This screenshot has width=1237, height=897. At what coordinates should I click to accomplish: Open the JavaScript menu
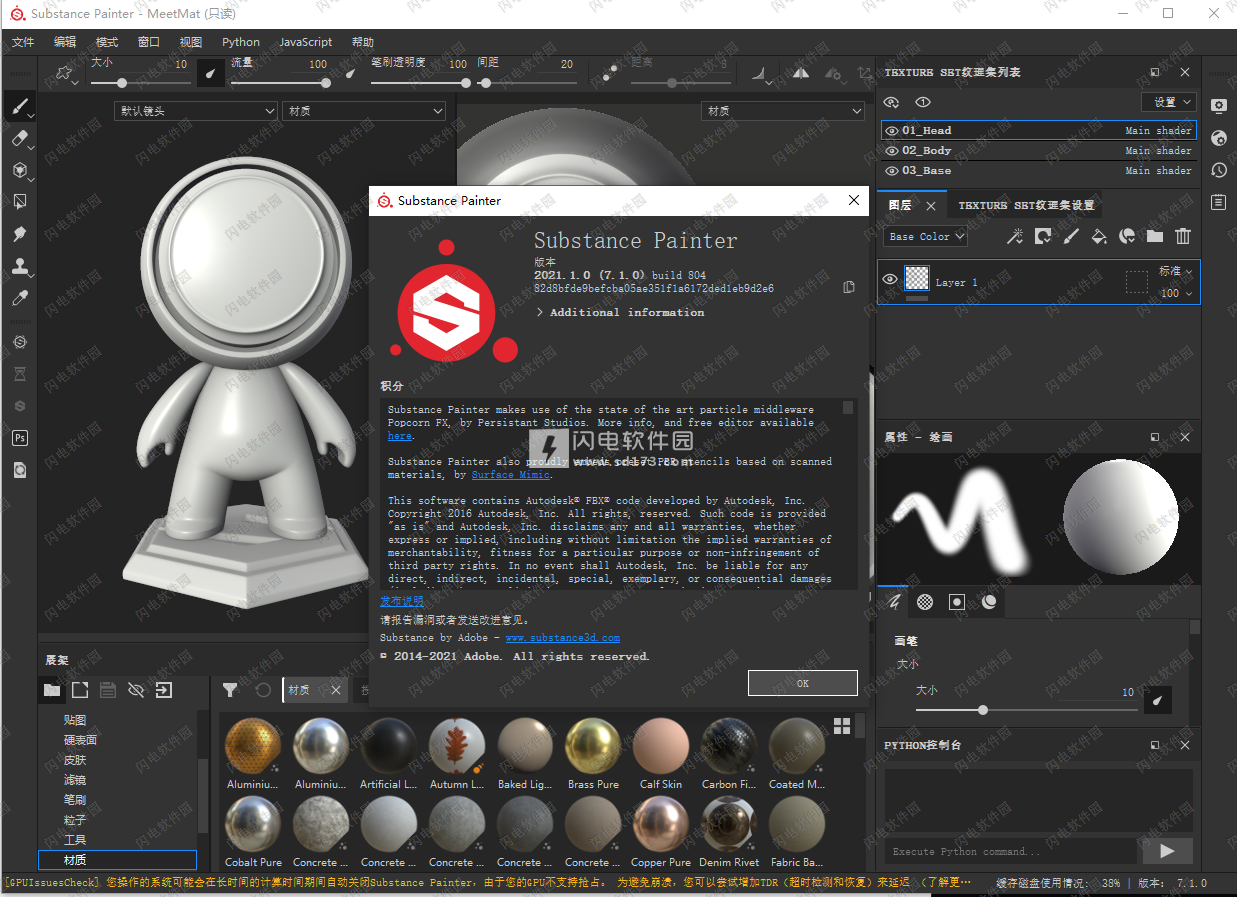(306, 42)
